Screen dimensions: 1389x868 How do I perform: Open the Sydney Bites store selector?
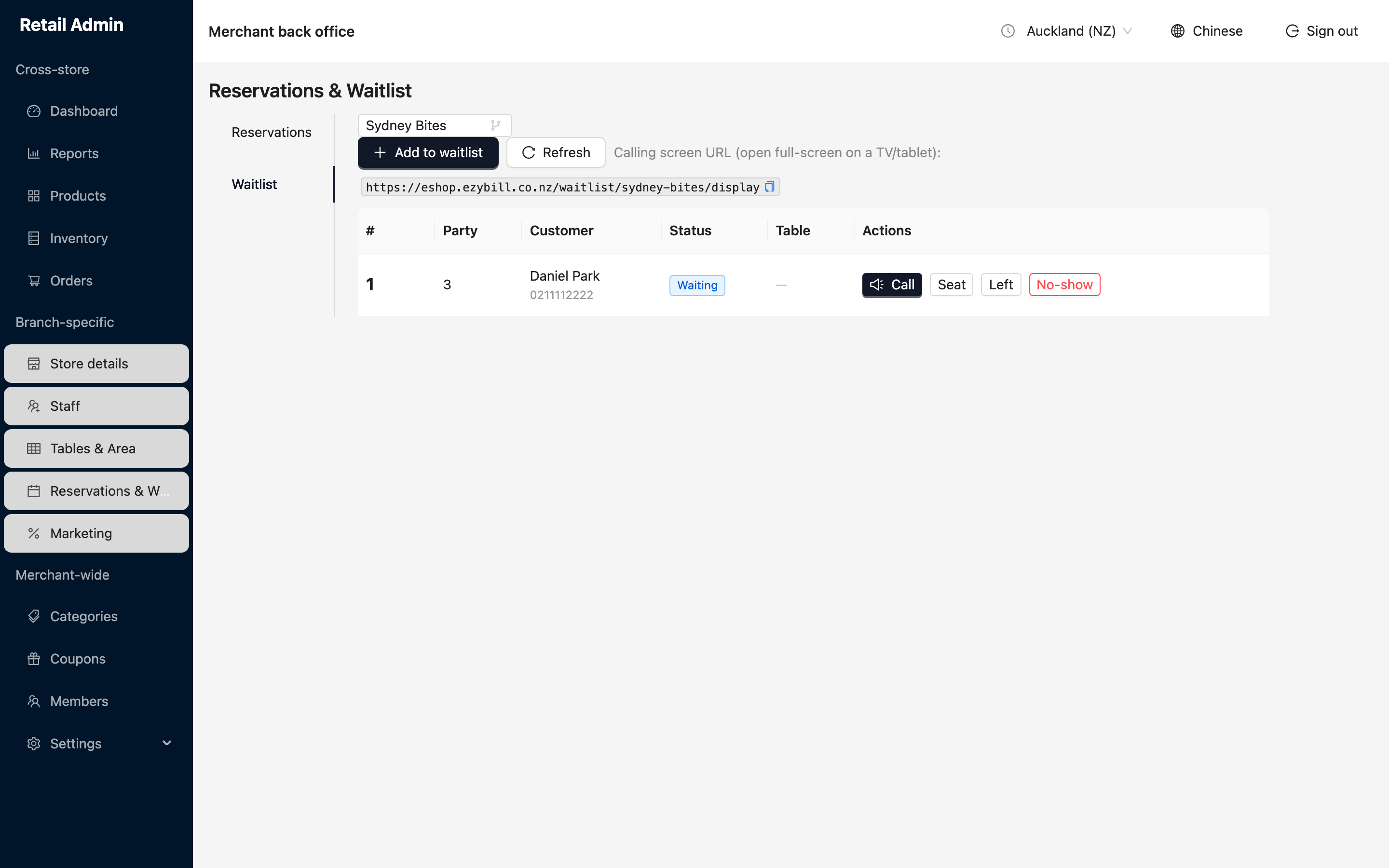pyautogui.click(x=435, y=125)
